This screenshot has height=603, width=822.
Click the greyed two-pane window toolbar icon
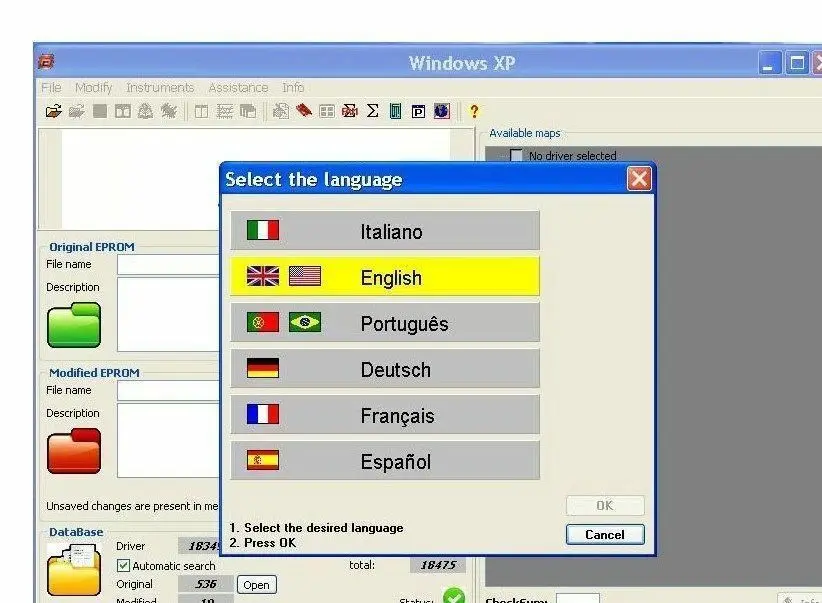click(x=123, y=111)
